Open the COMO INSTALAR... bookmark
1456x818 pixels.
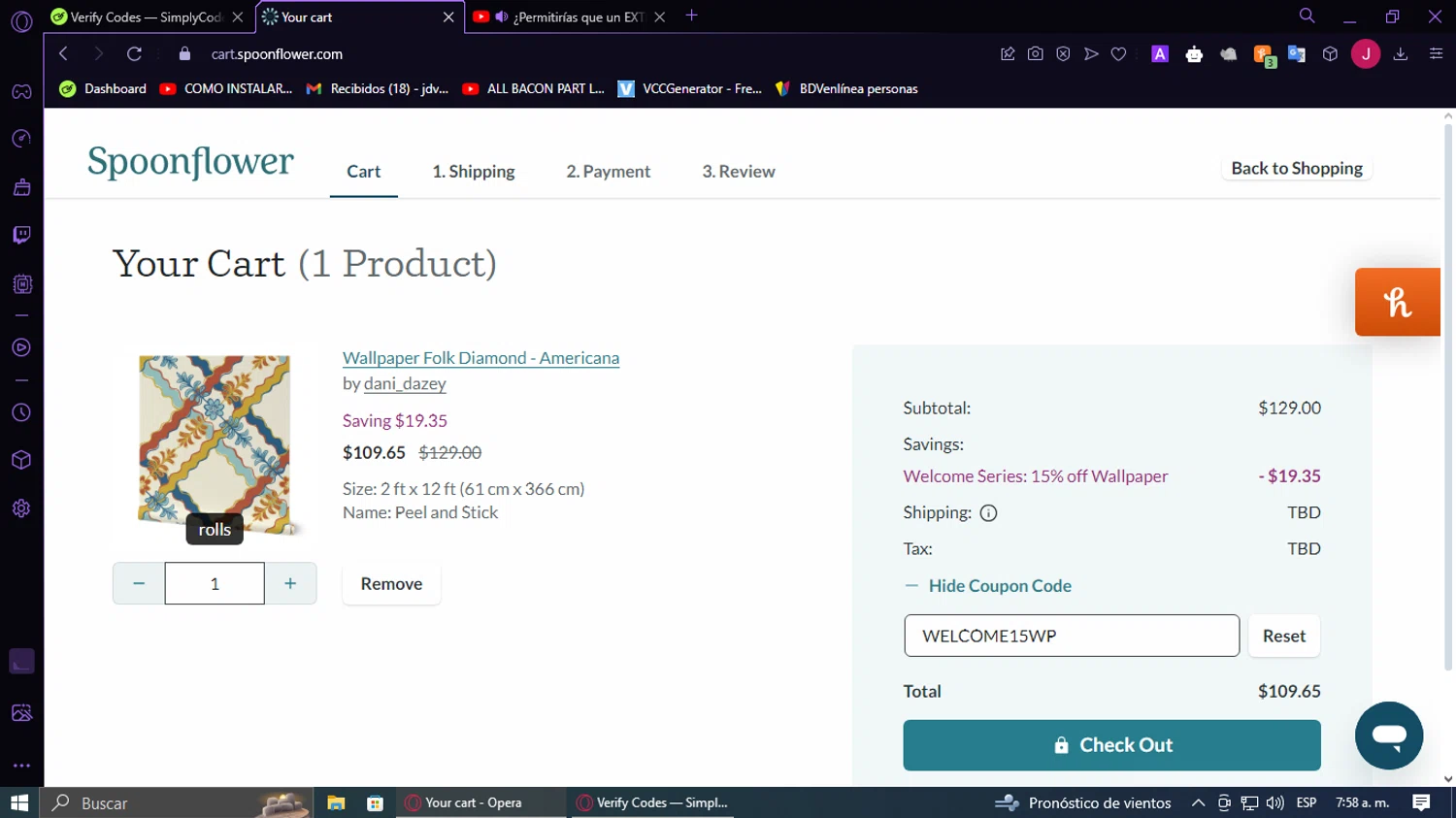point(226,88)
